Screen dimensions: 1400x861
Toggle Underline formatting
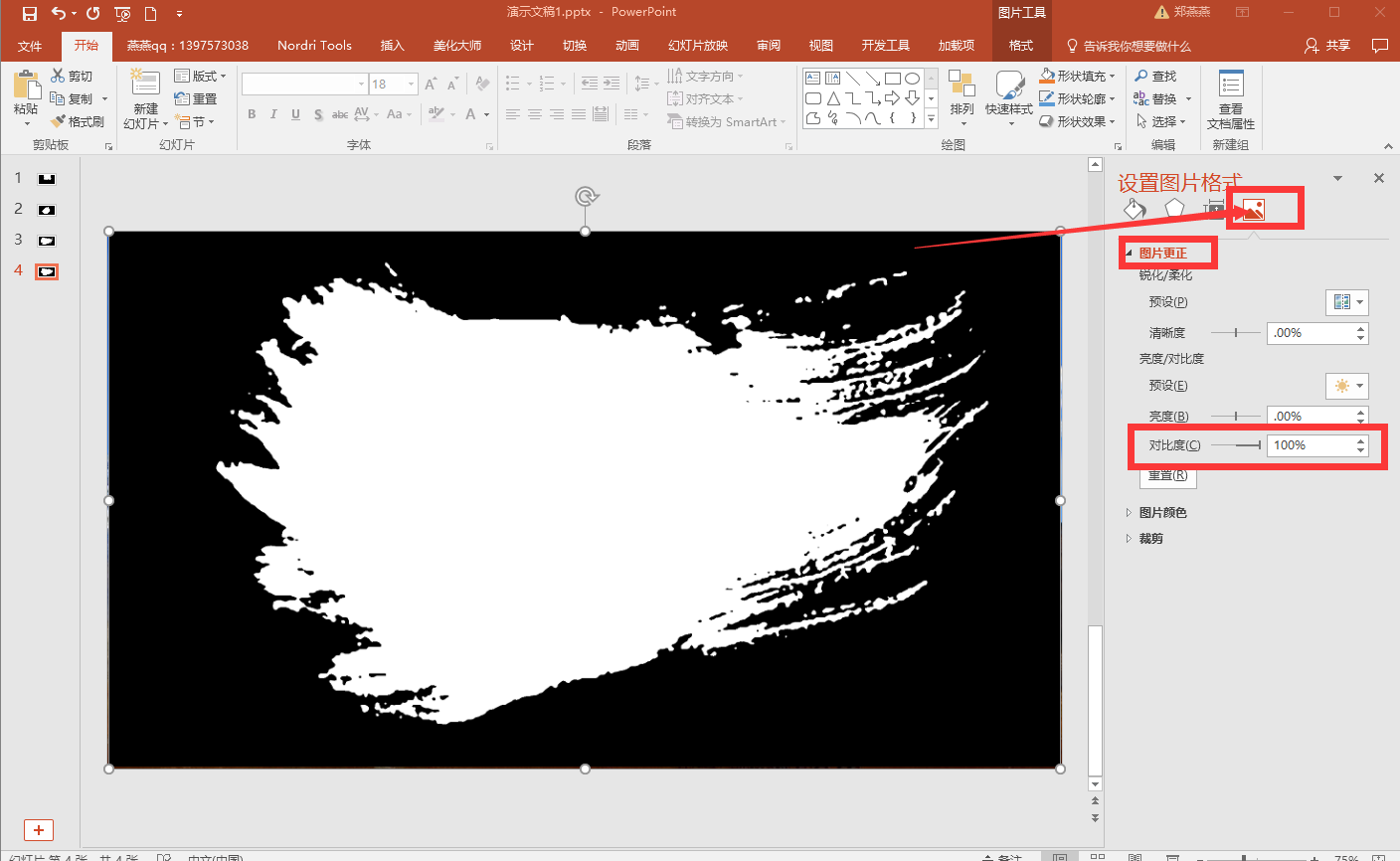[x=295, y=114]
